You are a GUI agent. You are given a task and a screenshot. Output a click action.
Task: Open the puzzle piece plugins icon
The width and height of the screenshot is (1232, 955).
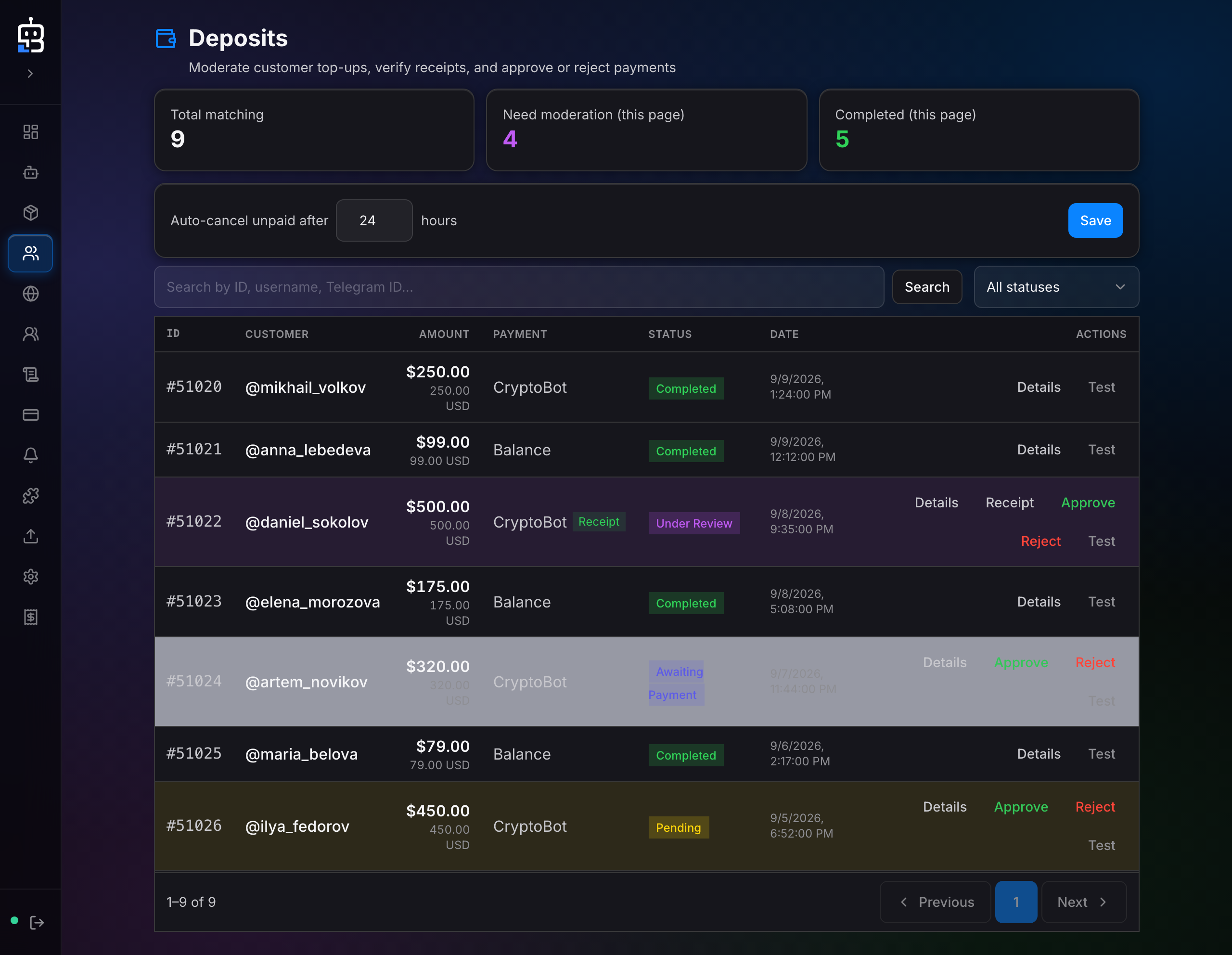30,496
